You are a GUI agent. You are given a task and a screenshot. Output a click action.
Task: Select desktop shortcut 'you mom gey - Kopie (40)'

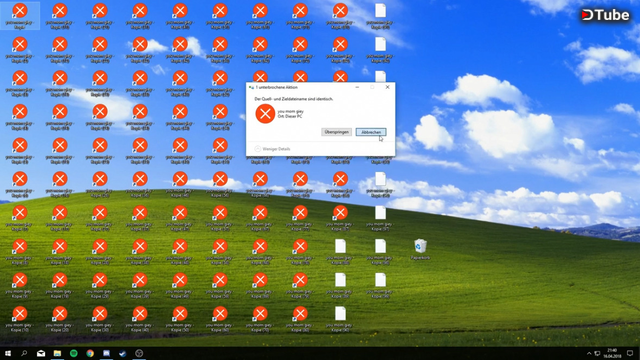click(x=140, y=319)
